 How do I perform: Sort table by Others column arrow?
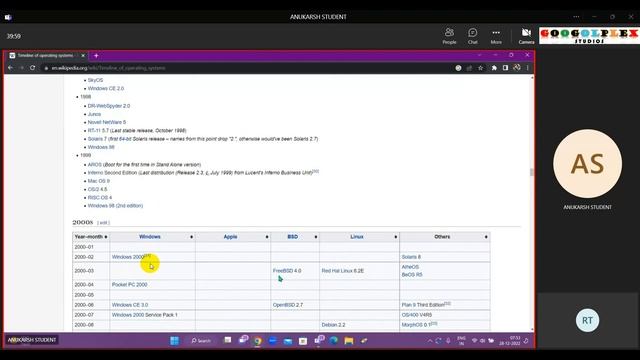pos(486,237)
